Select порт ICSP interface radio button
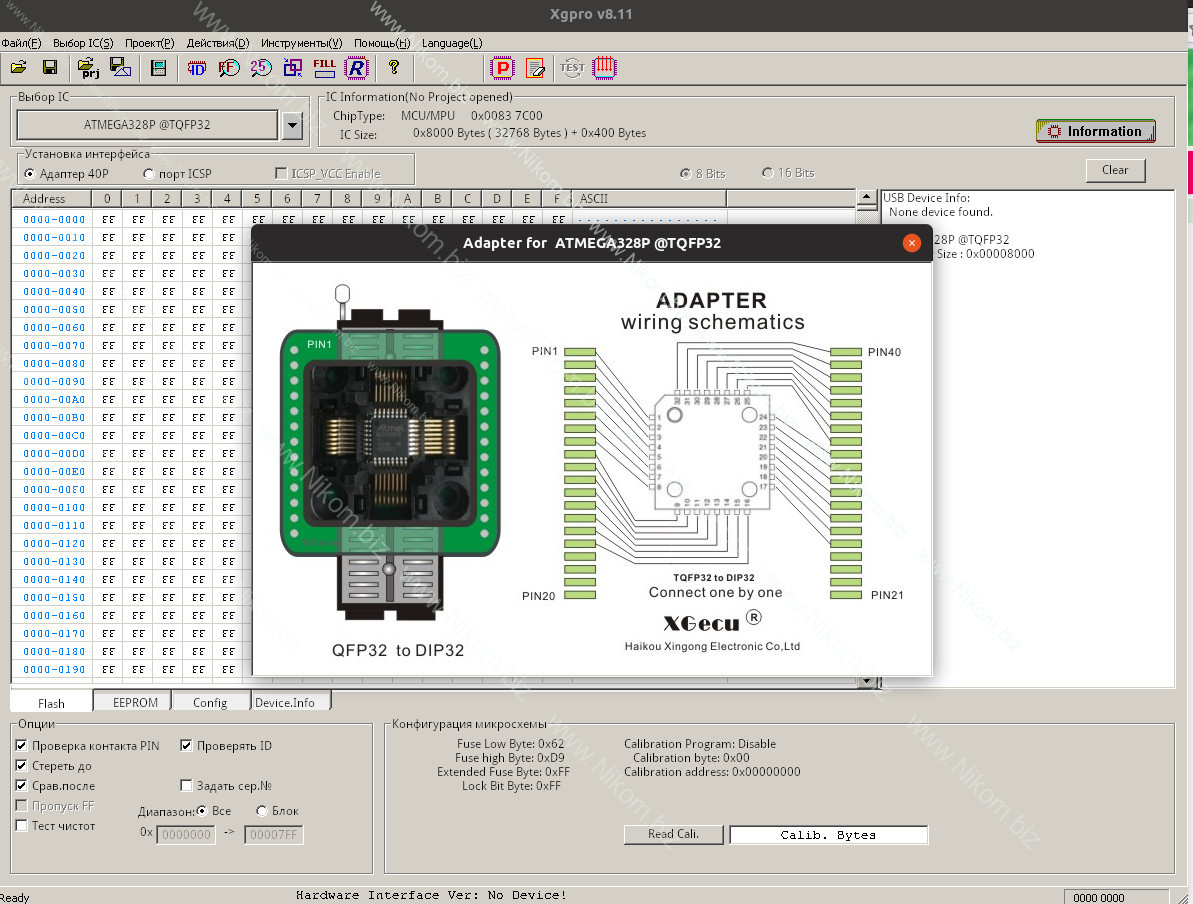1193x904 pixels. coord(148,173)
